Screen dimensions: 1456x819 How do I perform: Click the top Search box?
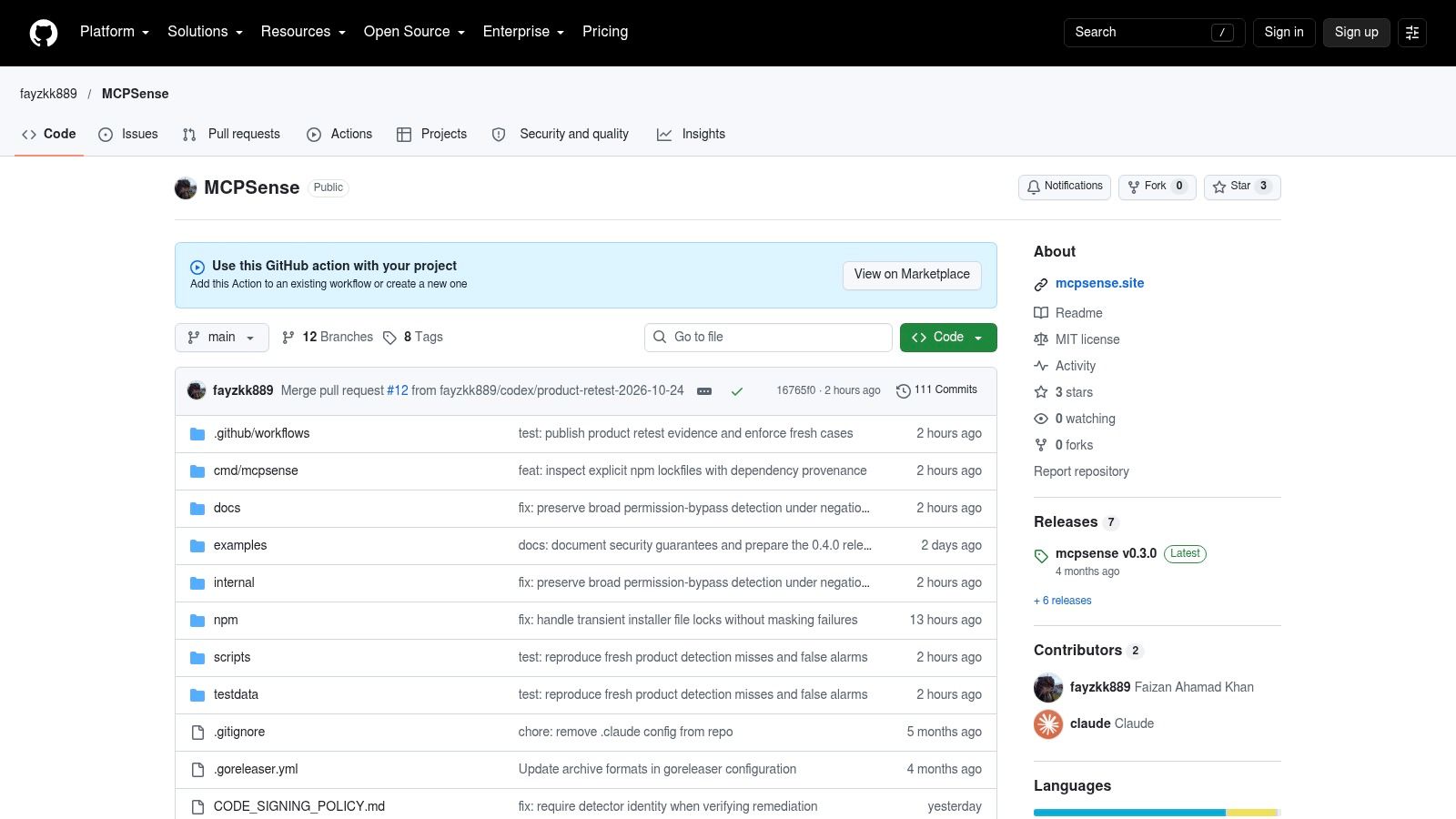[x=1154, y=33]
